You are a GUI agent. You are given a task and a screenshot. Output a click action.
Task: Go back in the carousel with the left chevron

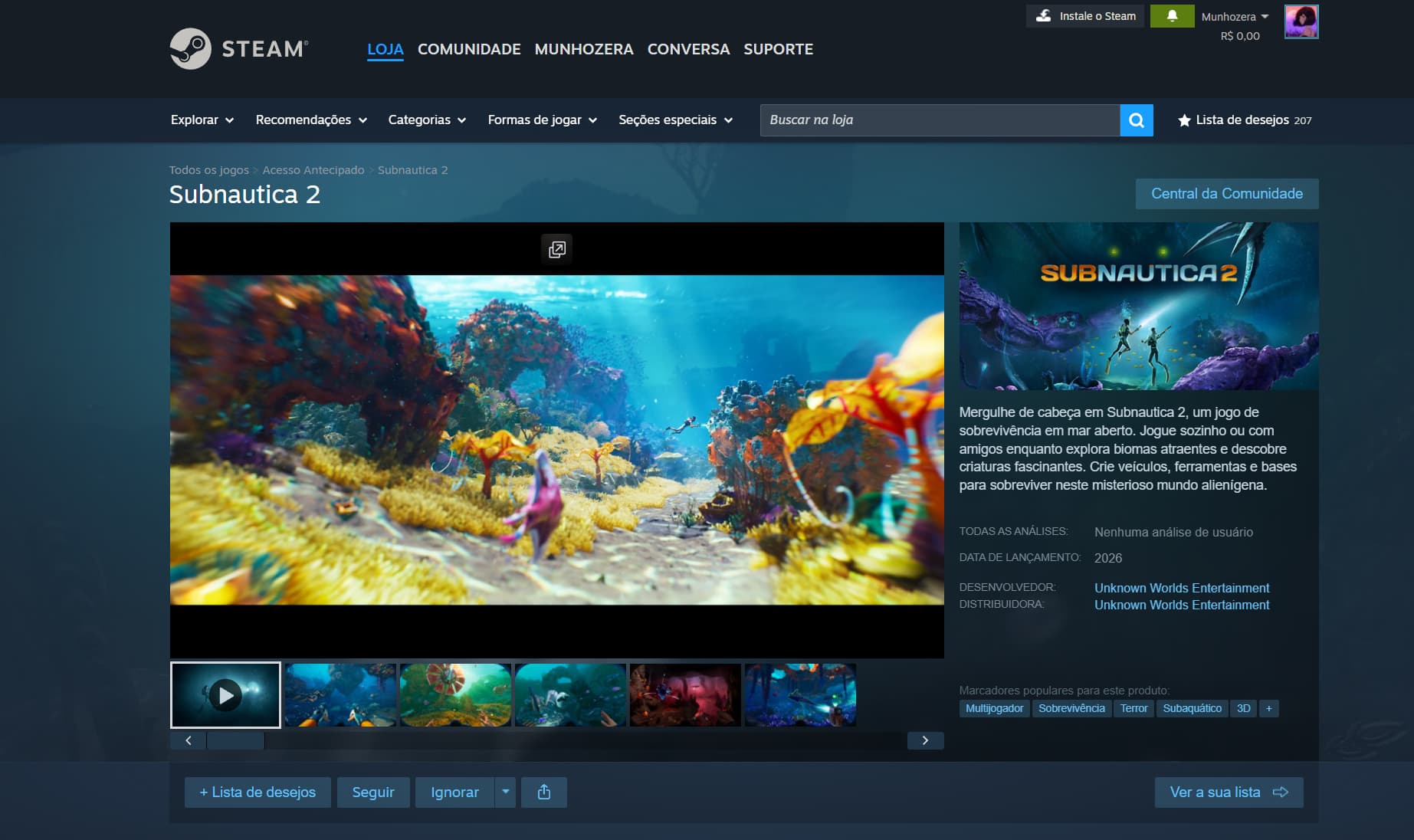[187, 740]
